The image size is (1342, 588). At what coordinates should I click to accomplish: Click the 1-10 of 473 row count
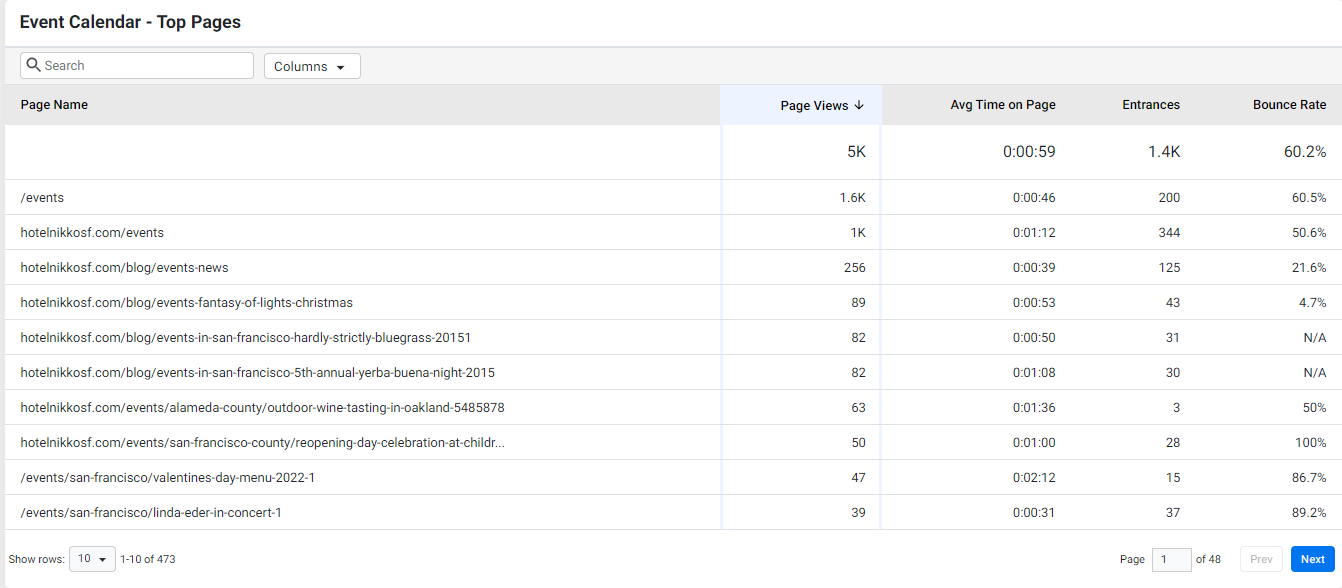pyautogui.click(x=148, y=559)
